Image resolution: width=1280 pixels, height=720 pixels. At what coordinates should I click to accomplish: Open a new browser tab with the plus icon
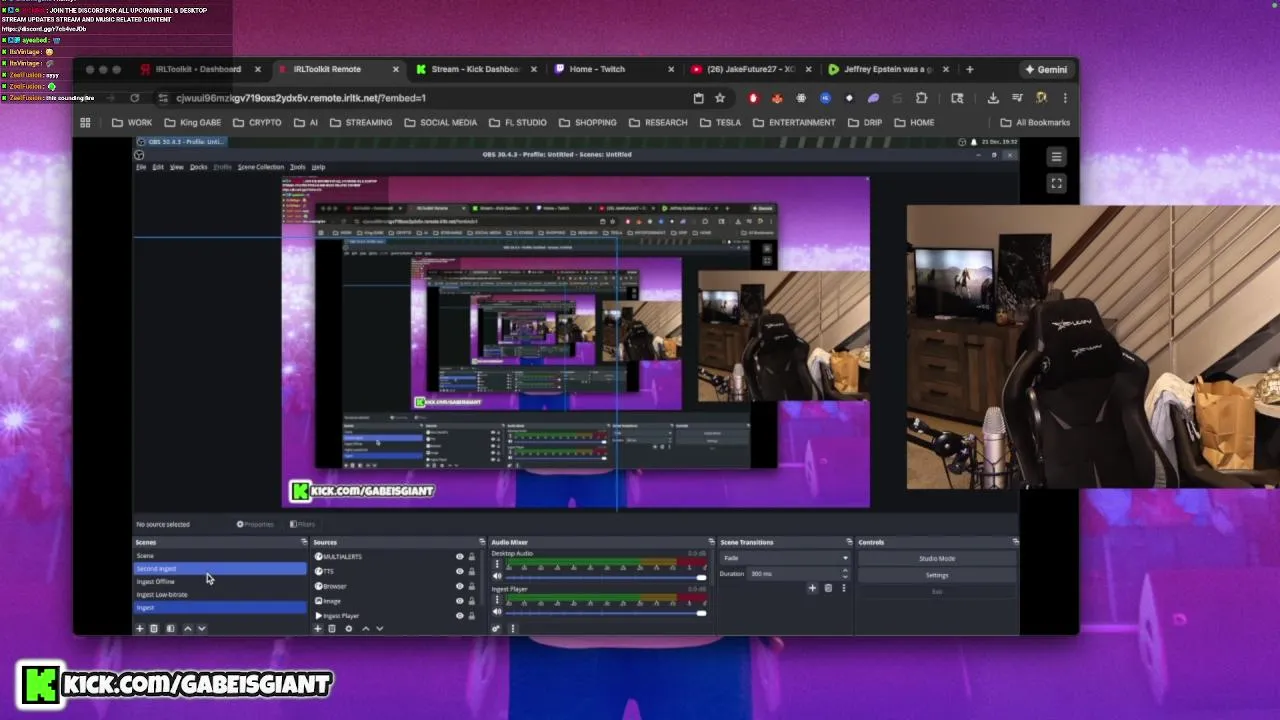coord(969,69)
